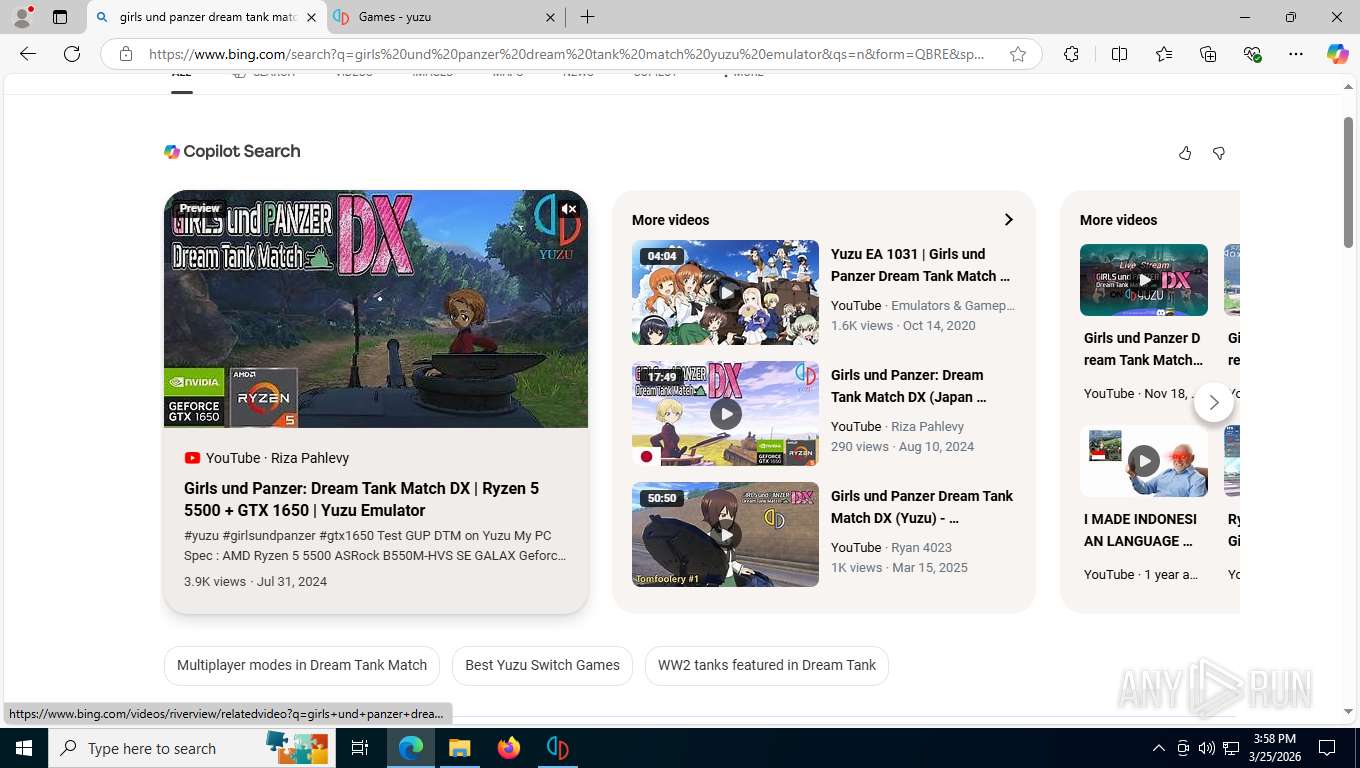Open the tab actions menu icon
This screenshot has width=1360, height=768.
[x=60, y=17]
